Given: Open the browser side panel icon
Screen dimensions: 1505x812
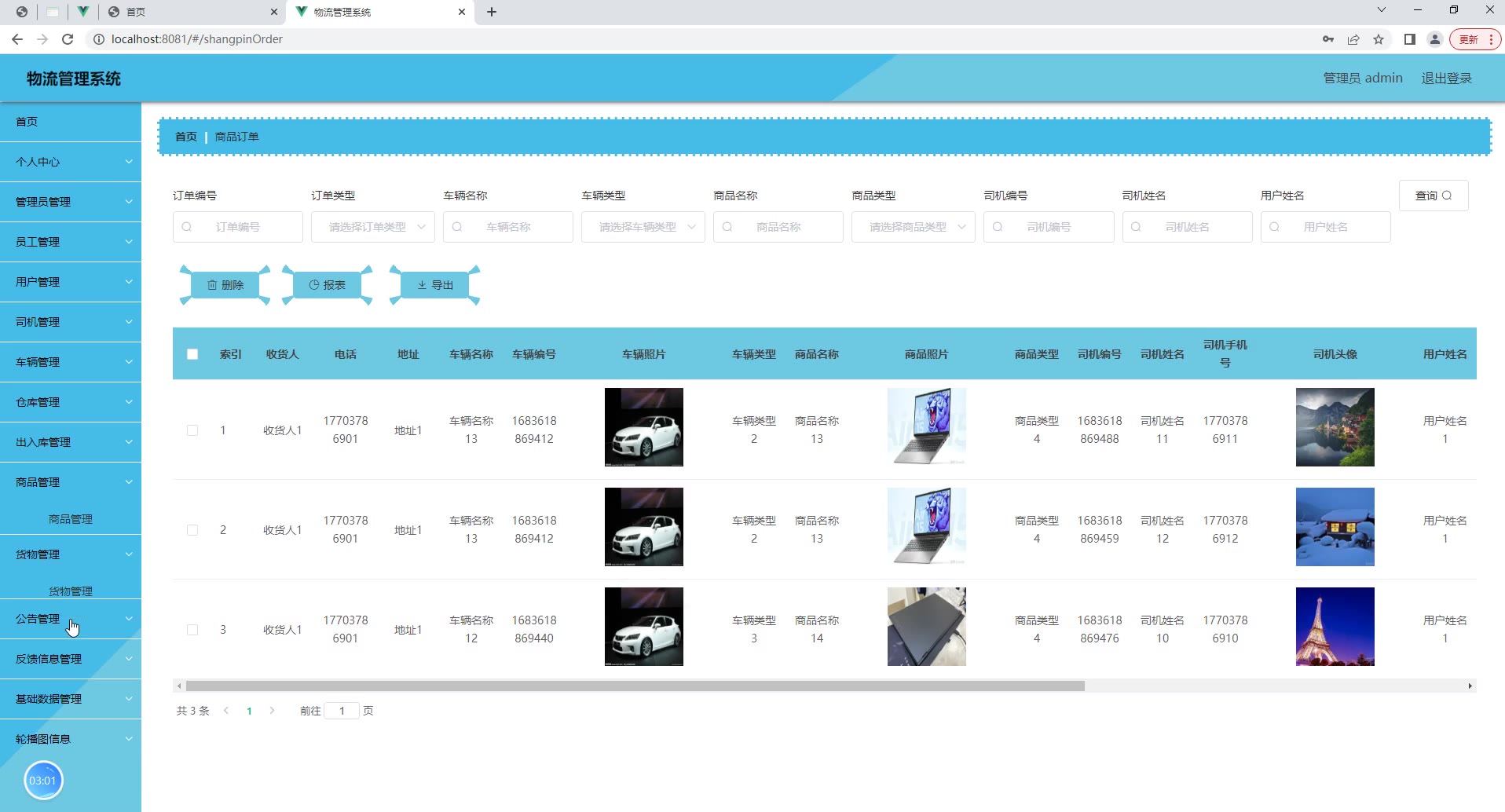Looking at the screenshot, I should click(1409, 39).
